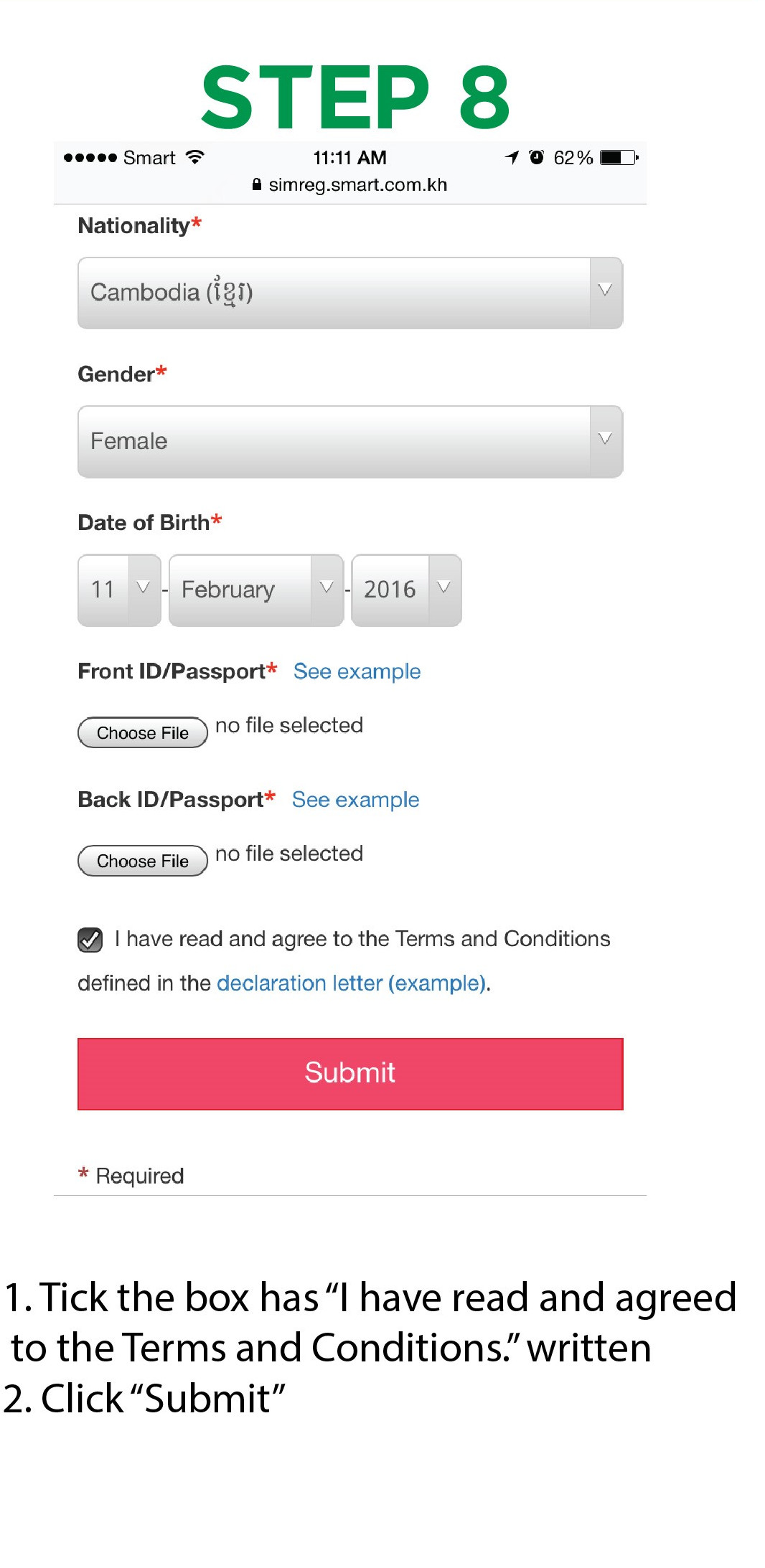Open See example for Back ID/Passport

point(355,800)
